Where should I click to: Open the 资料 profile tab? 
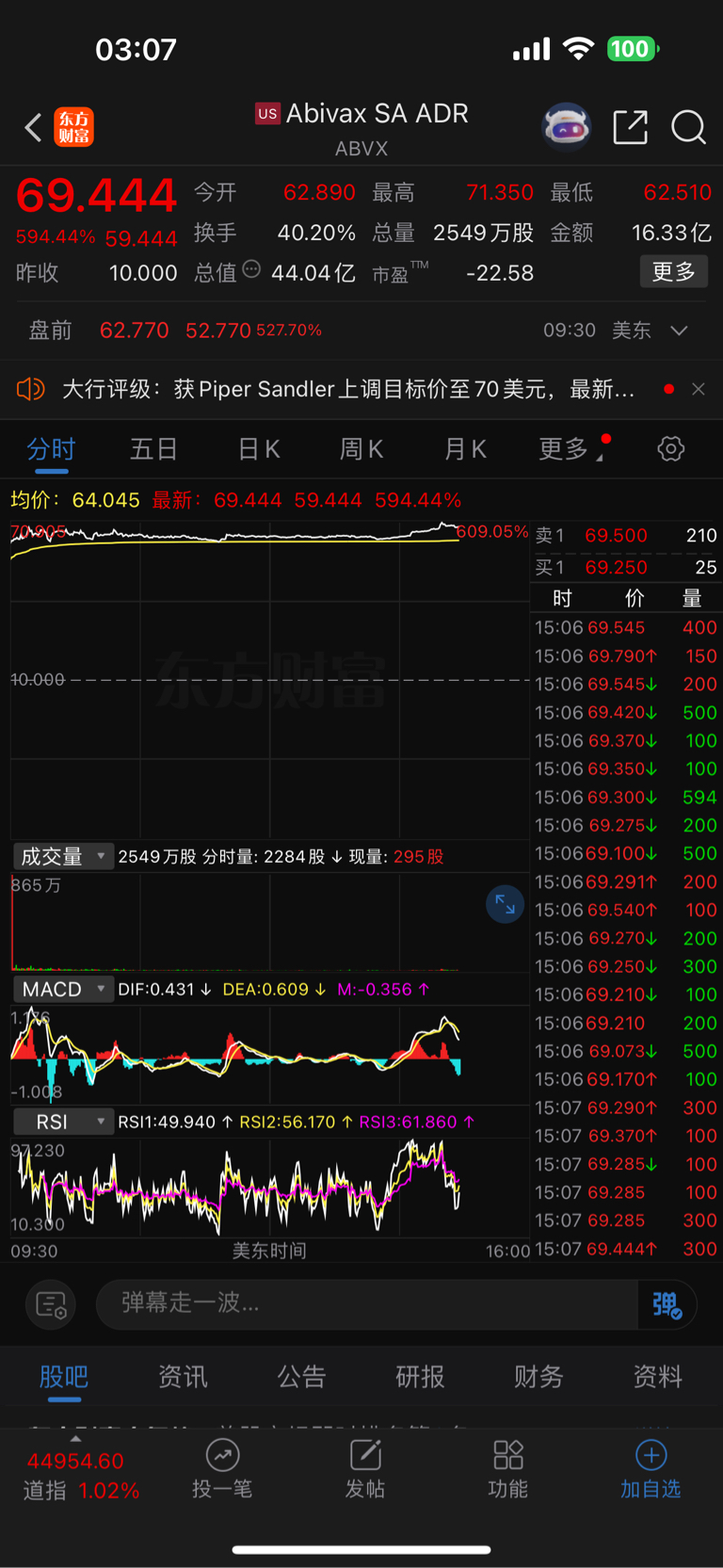(x=657, y=1377)
